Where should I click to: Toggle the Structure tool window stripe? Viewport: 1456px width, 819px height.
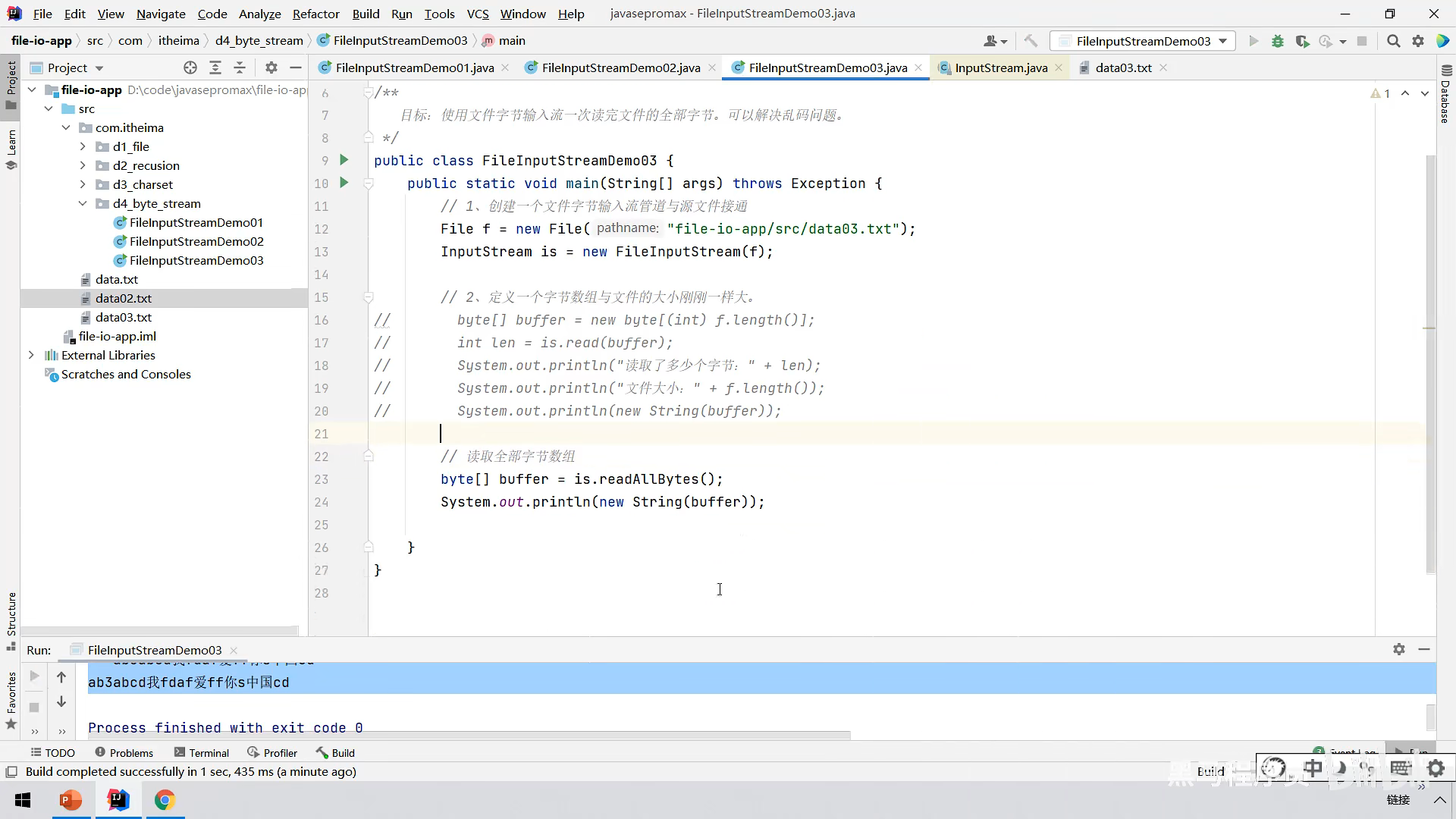(11, 614)
